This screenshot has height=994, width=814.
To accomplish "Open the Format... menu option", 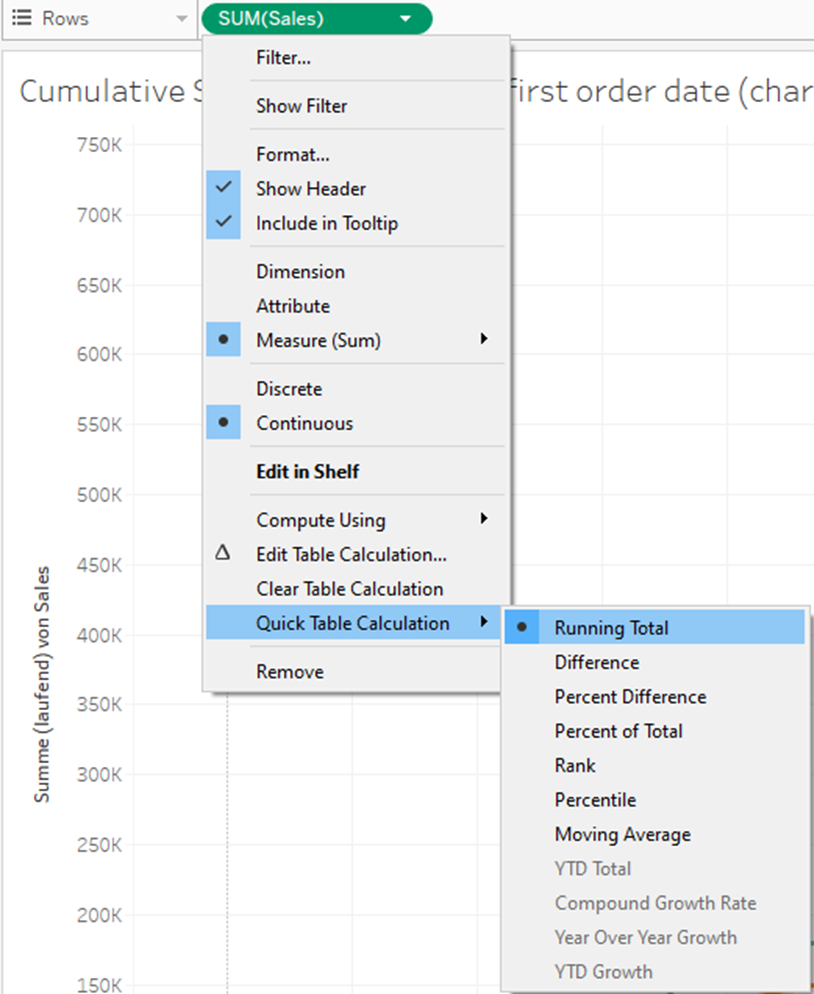I will click(292, 154).
